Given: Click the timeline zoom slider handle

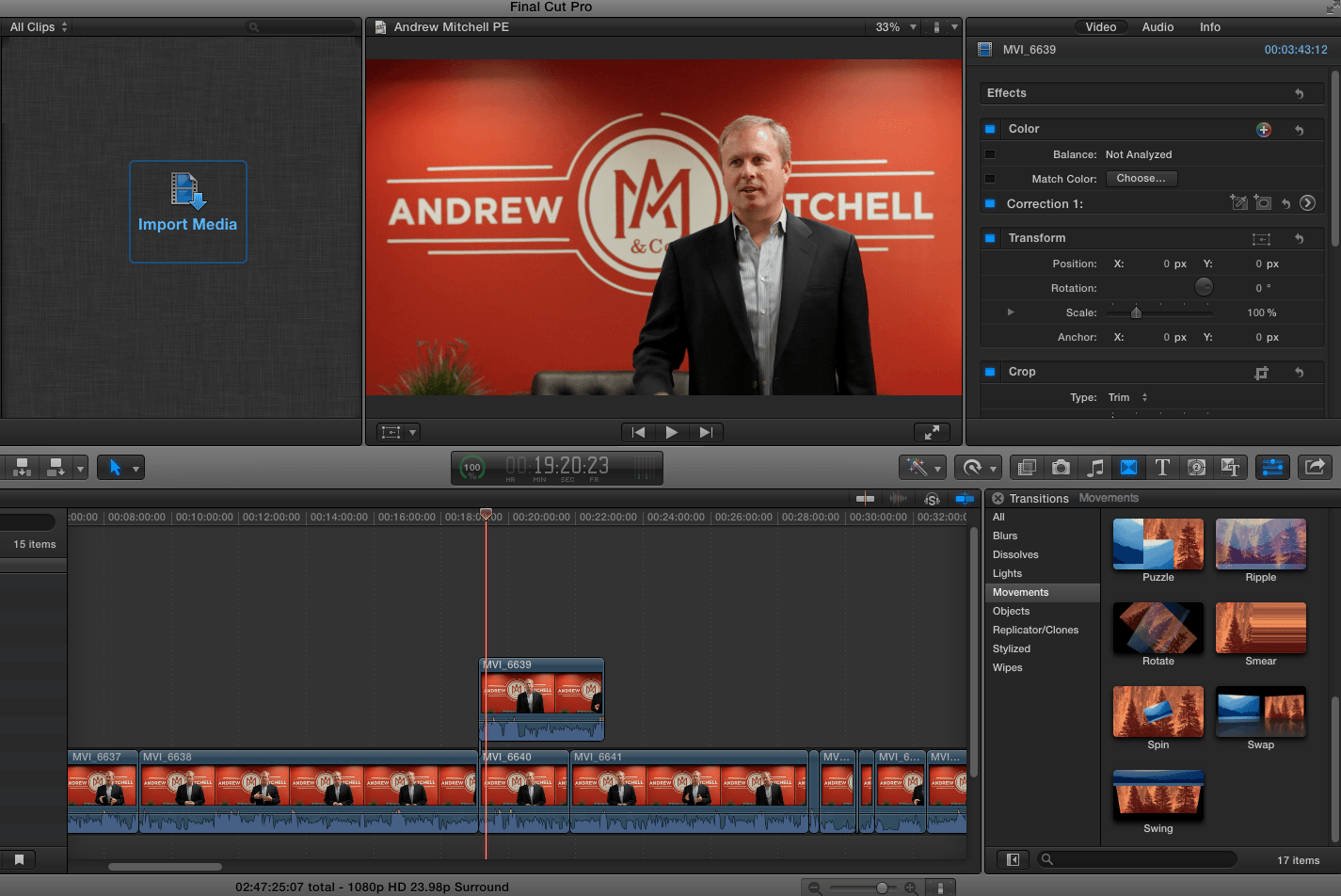Looking at the screenshot, I should [882, 888].
